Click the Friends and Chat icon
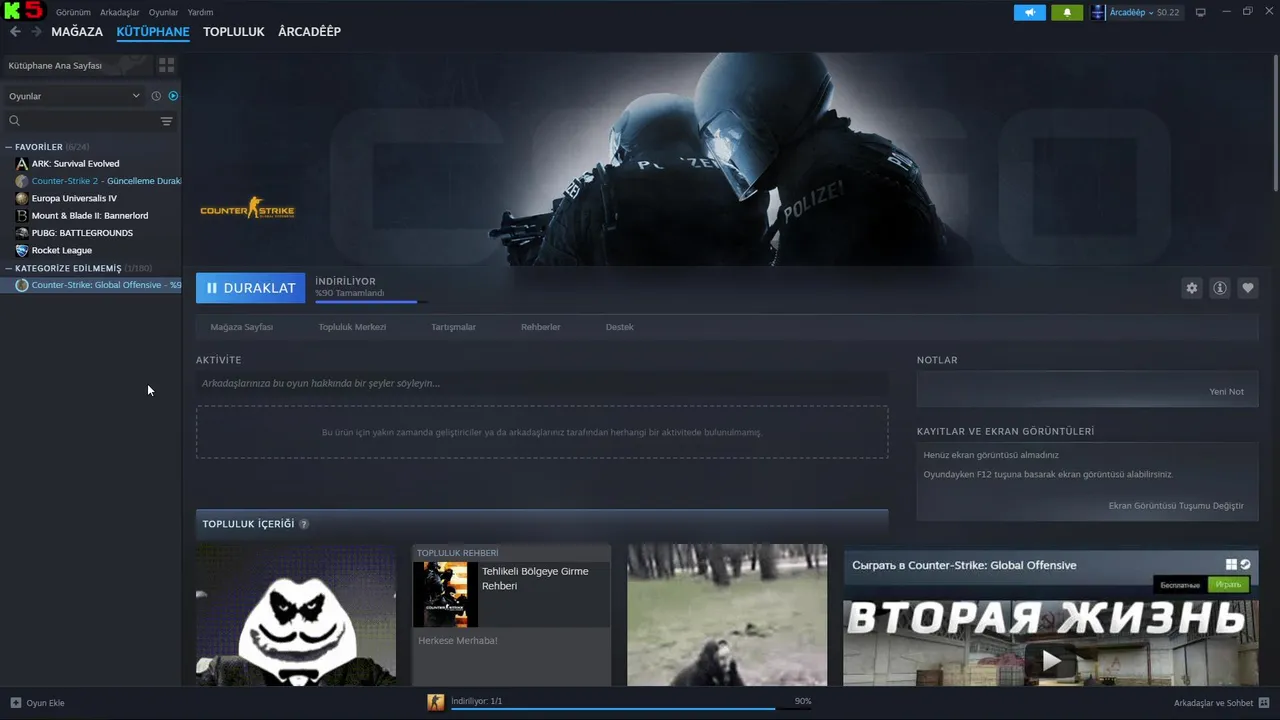The height and width of the screenshot is (720, 1280). click(1264, 703)
